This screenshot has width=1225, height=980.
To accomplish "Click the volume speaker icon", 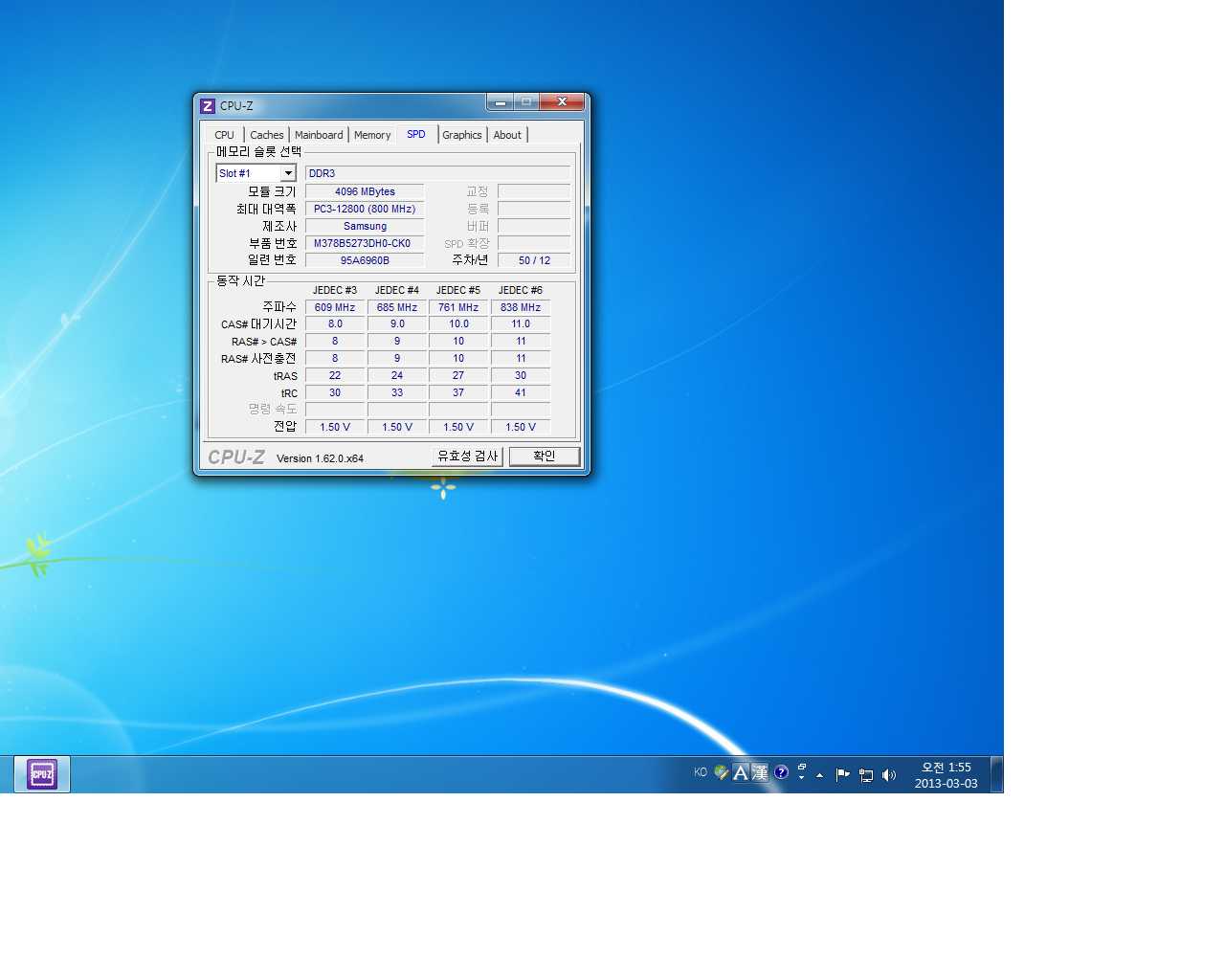I will click(889, 775).
